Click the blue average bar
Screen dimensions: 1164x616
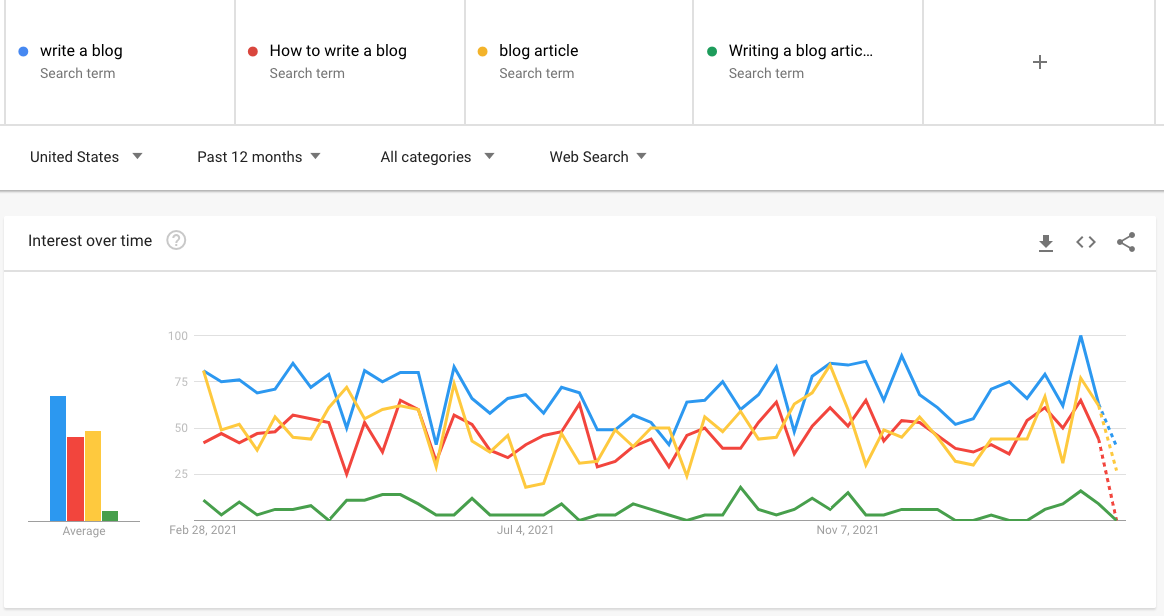coord(58,458)
